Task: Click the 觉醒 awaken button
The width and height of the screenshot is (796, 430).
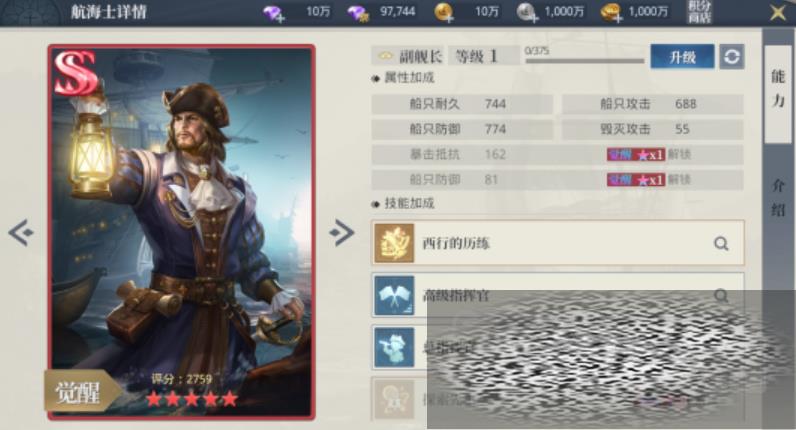Action: click(80, 391)
